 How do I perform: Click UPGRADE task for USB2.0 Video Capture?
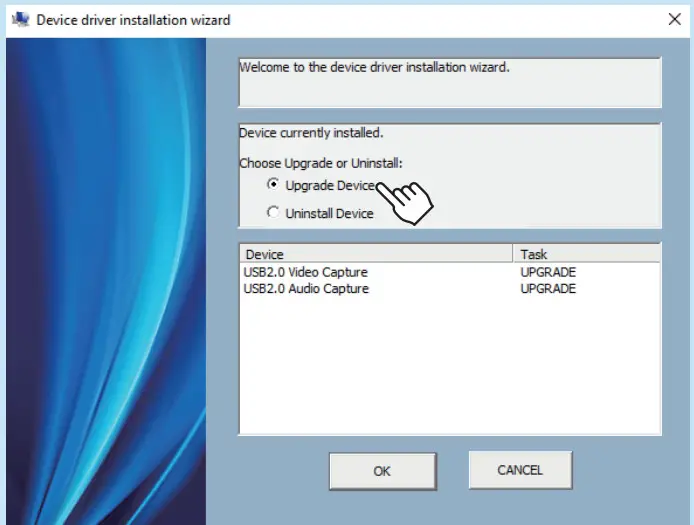pyautogui.click(x=548, y=272)
